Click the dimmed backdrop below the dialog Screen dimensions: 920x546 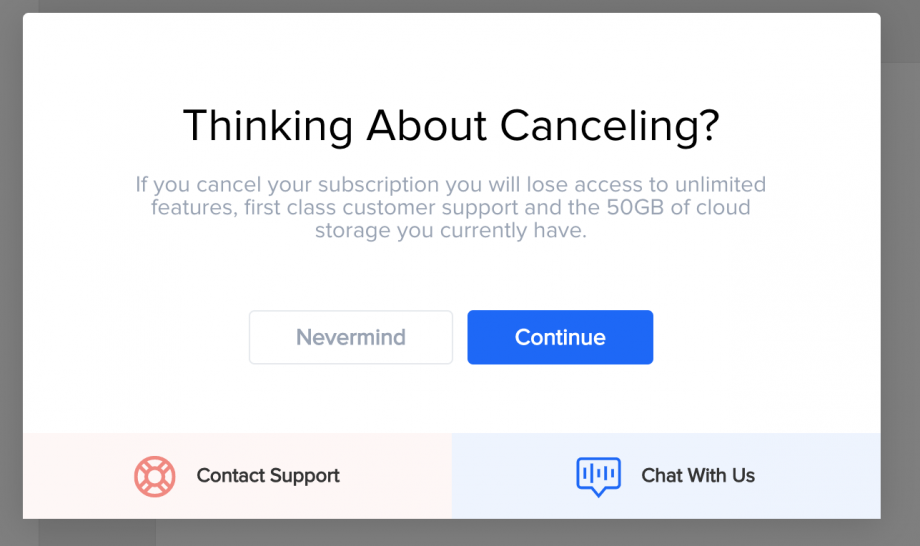pos(451,533)
